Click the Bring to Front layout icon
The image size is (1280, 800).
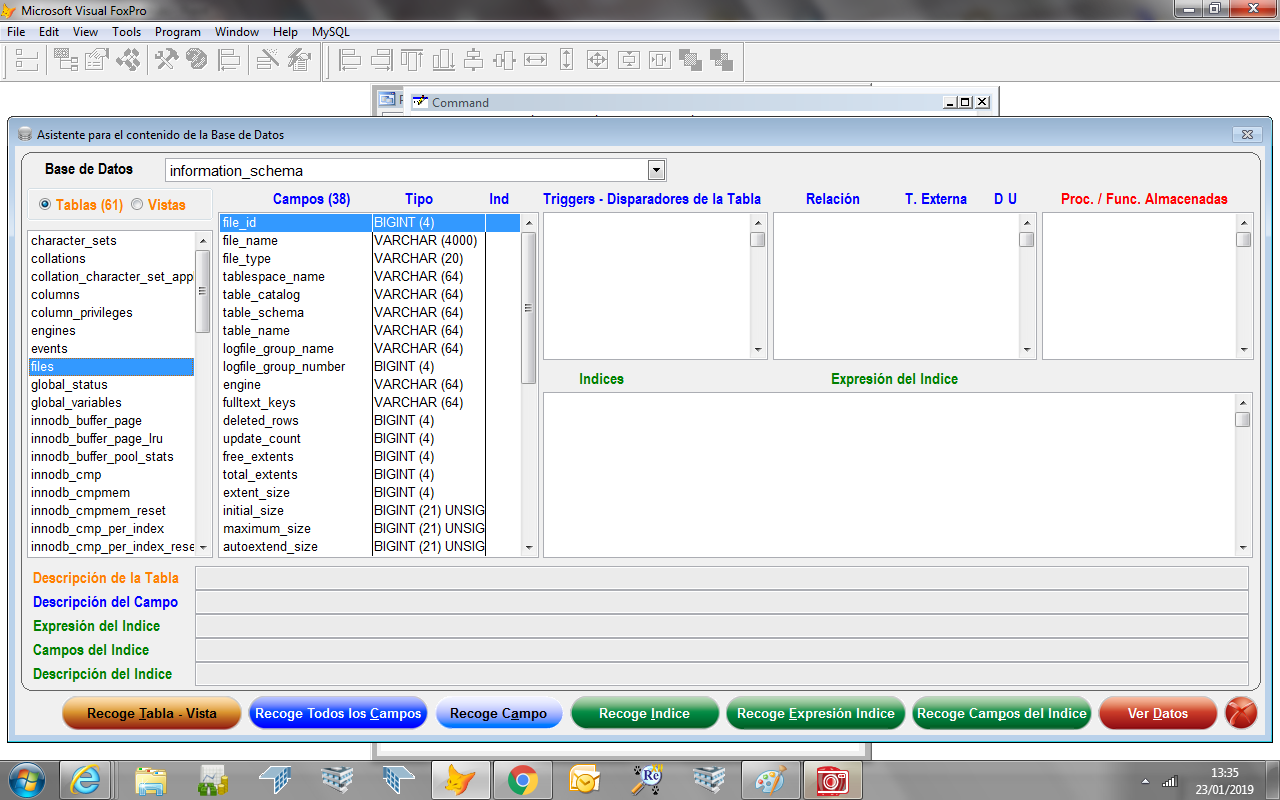click(690, 60)
